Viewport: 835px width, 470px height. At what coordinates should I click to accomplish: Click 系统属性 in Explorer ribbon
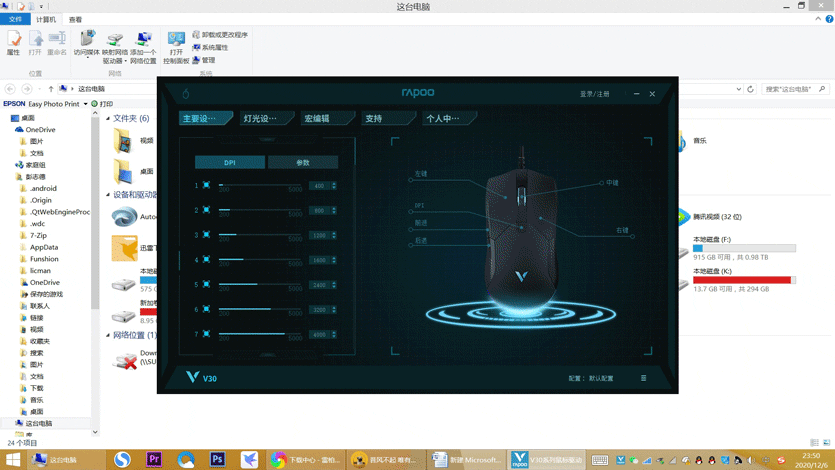point(210,47)
